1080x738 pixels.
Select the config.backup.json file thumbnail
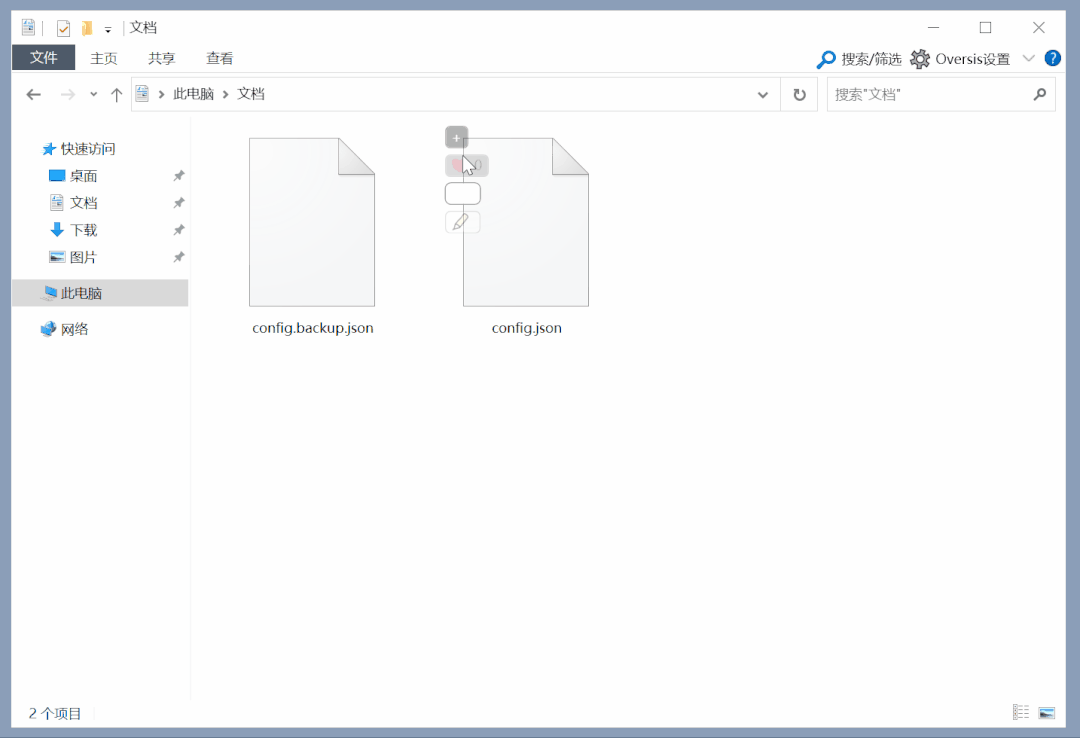(x=312, y=222)
